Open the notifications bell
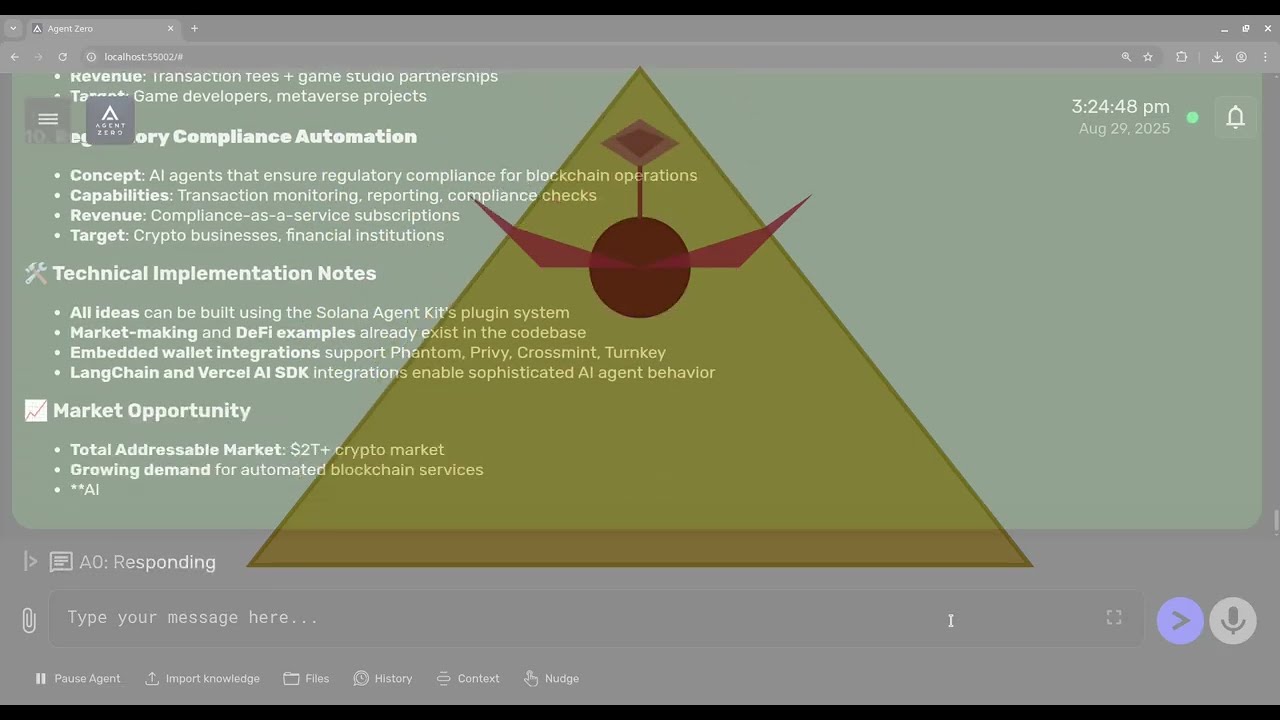This screenshot has height=720, width=1280. (x=1235, y=118)
